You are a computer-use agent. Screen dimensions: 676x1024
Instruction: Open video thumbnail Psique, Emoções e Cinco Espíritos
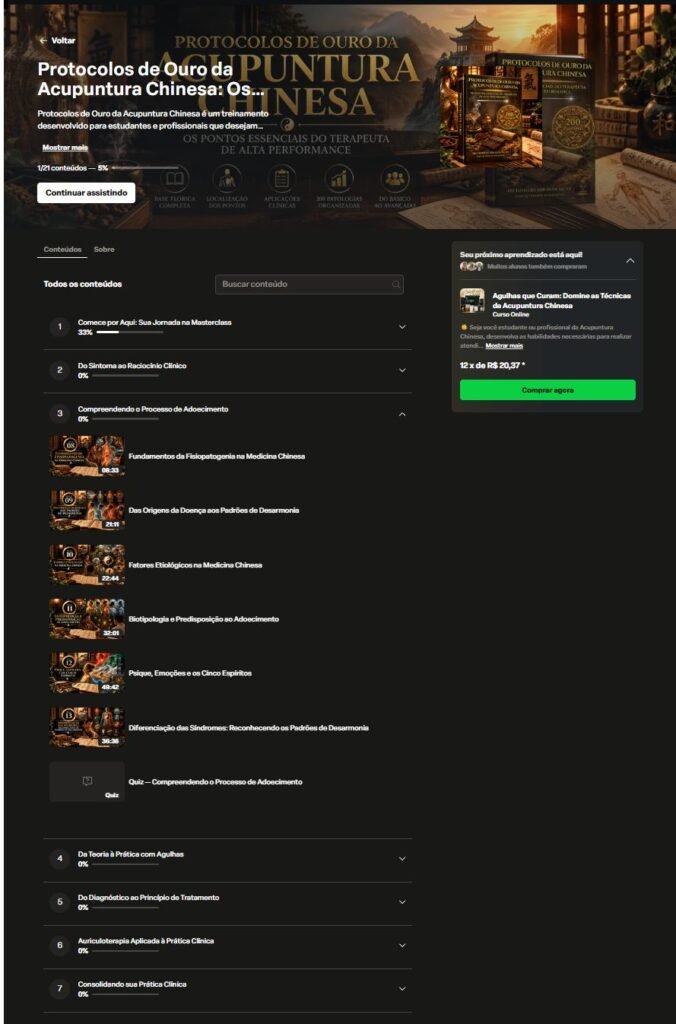[x=87, y=673]
